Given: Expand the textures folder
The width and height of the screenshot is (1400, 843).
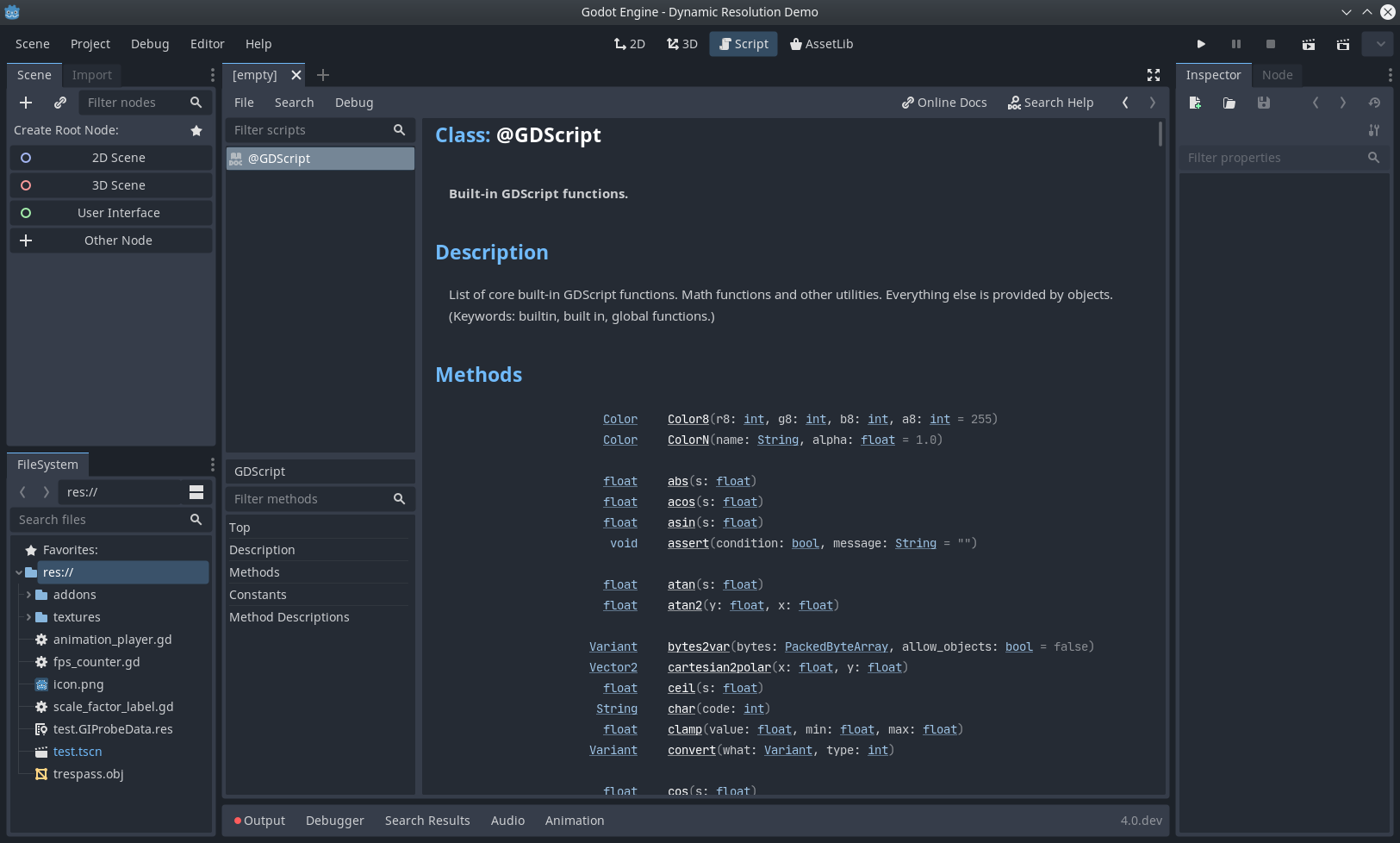Looking at the screenshot, I should 28,617.
